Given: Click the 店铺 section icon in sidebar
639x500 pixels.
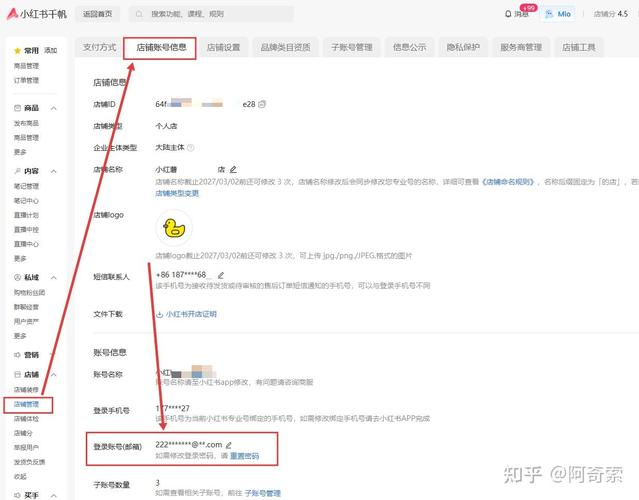Looking at the screenshot, I should pyautogui.click(x=17, y=374).
